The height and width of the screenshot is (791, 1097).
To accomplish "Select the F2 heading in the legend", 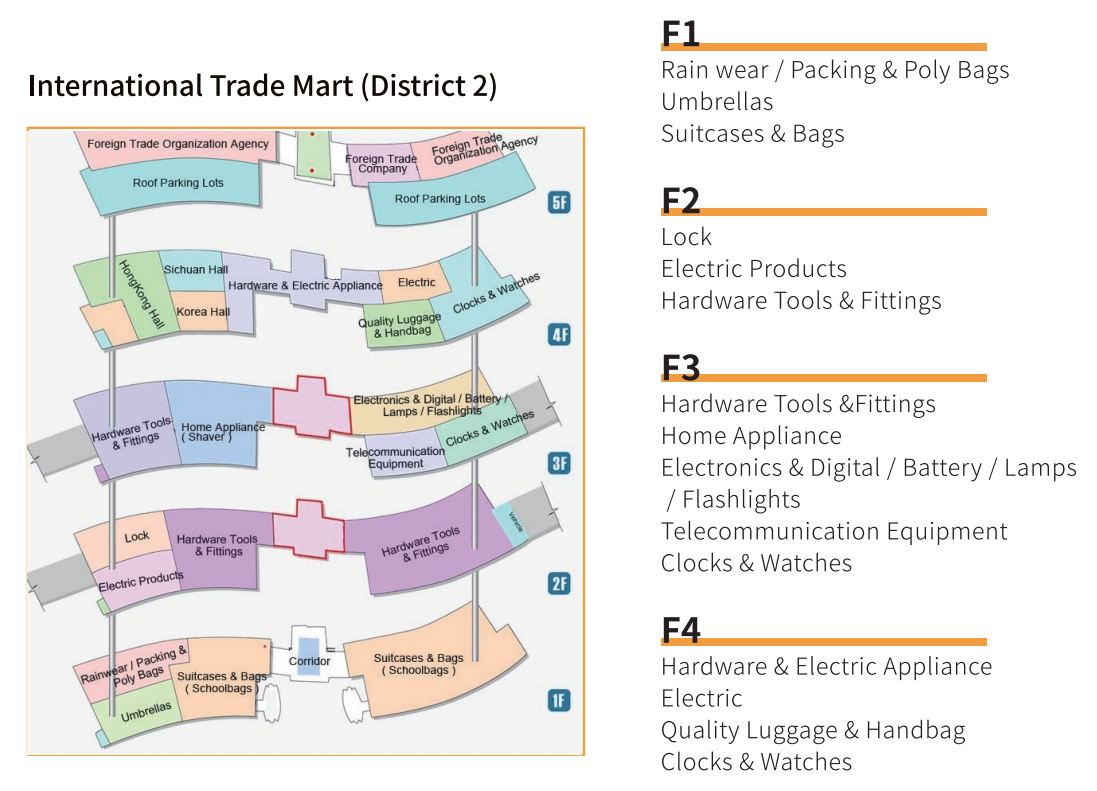I will pyautogui.click(x=681, y=201).
